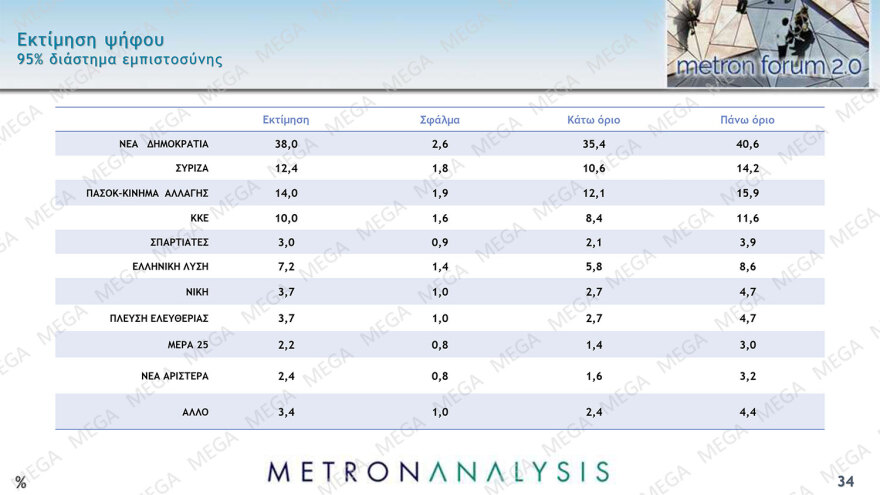Click the upper limit 8,6 for ΕΛΛΗΝΙΚΗ ΛΥΣΗ
Viewport: 880px width, 495px height.
[748, 267]
